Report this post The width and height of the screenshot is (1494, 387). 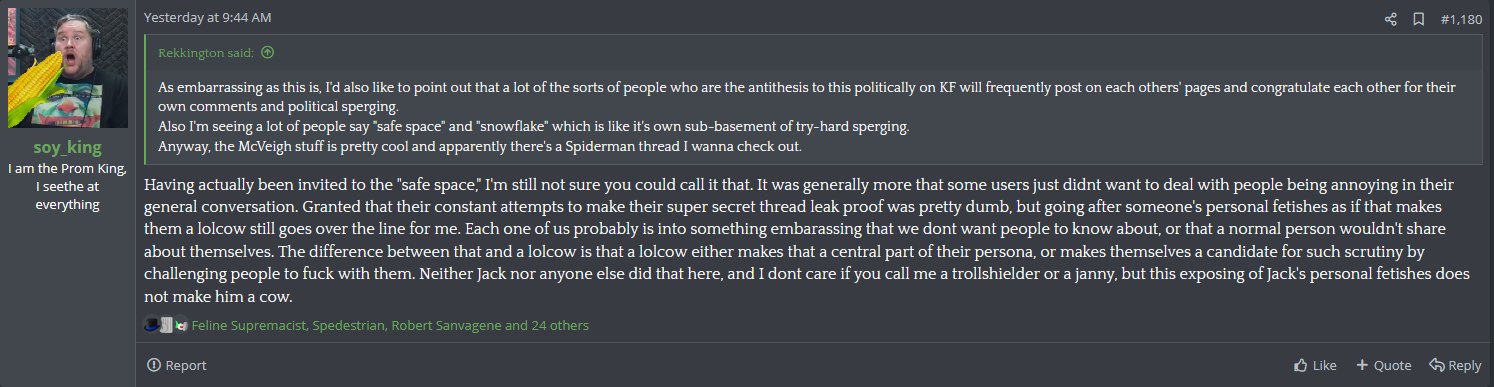pyautogui.click(x=176, y=365)
